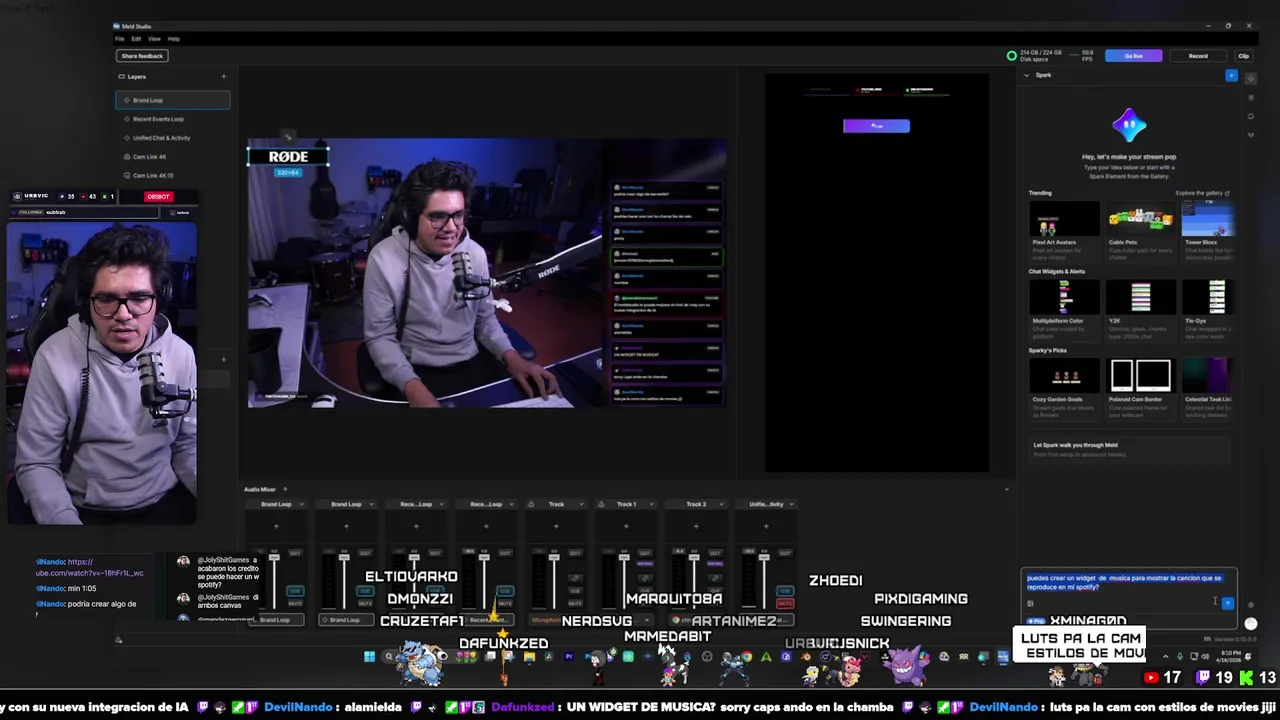Viewport: 1280px width, 720px height.
Task: Add an effect to the Unifie...tivity channel
Action: tap(766, 526)
